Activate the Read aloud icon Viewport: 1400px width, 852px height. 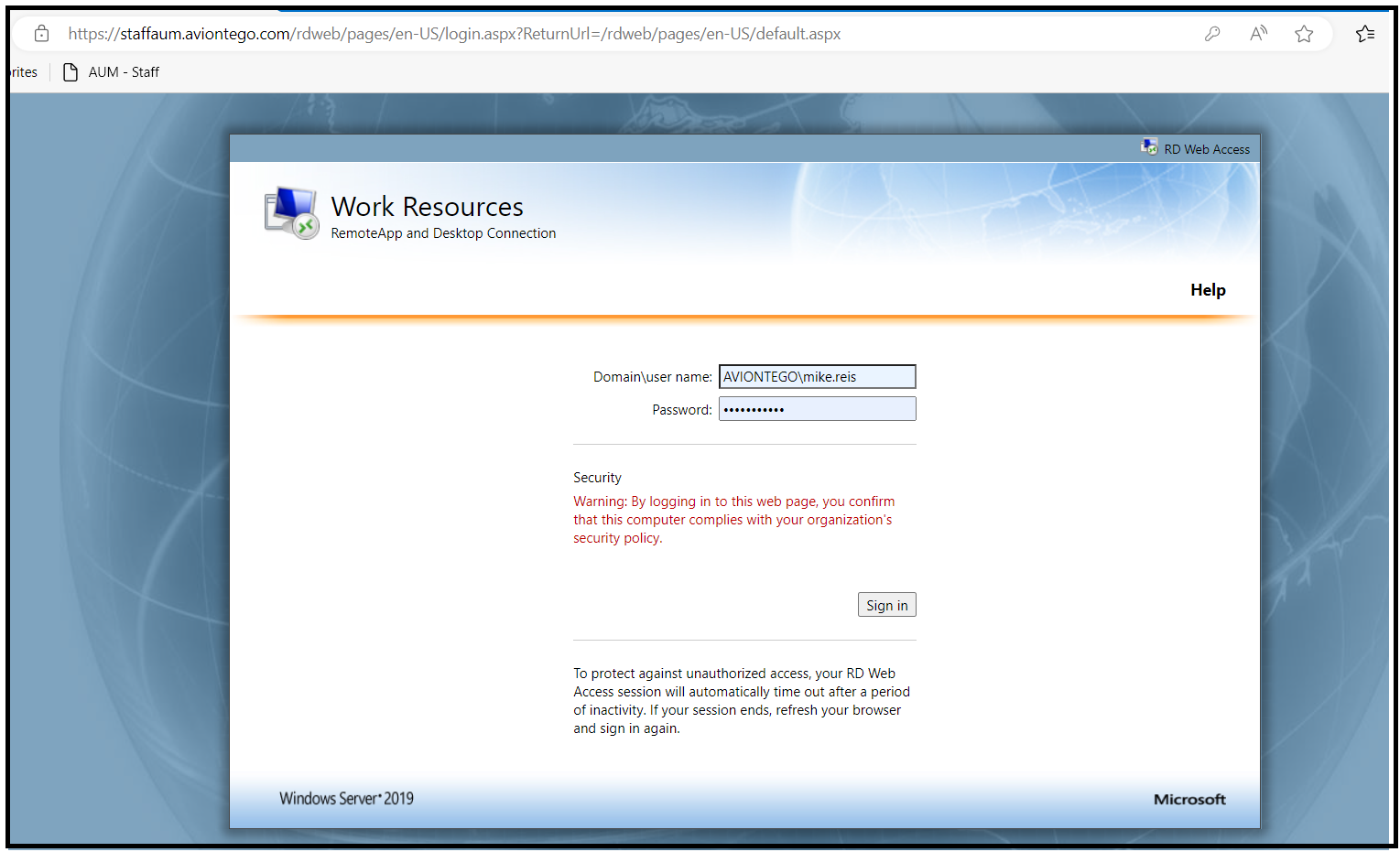[1259, 34]
